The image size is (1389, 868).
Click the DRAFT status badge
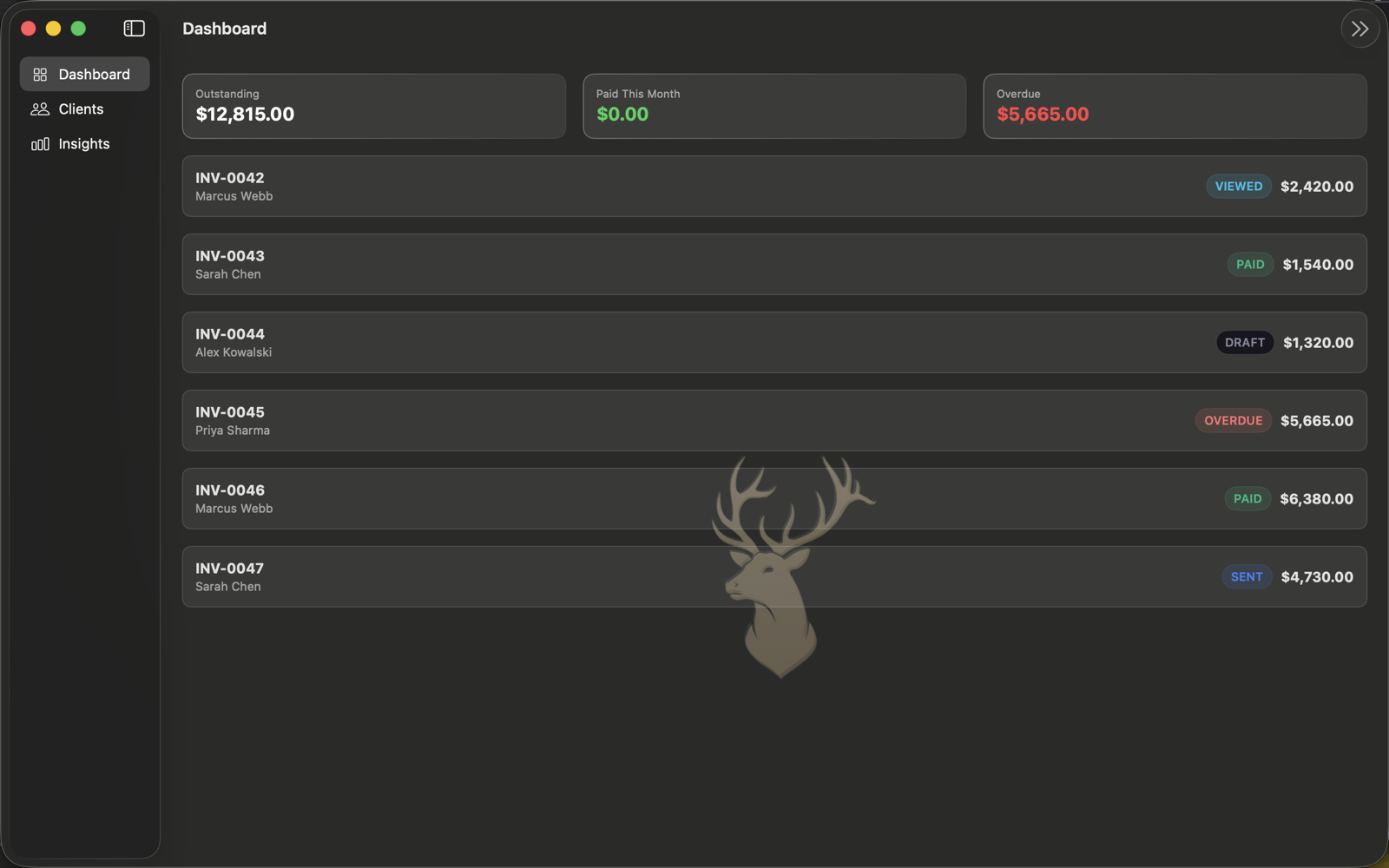1245,343
